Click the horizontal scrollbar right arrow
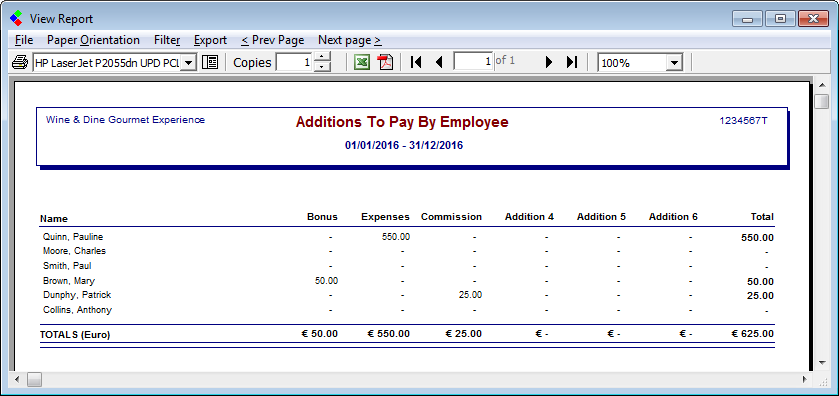Image resolution: width=839 pixels, height=396 pixels. point(805,379)
